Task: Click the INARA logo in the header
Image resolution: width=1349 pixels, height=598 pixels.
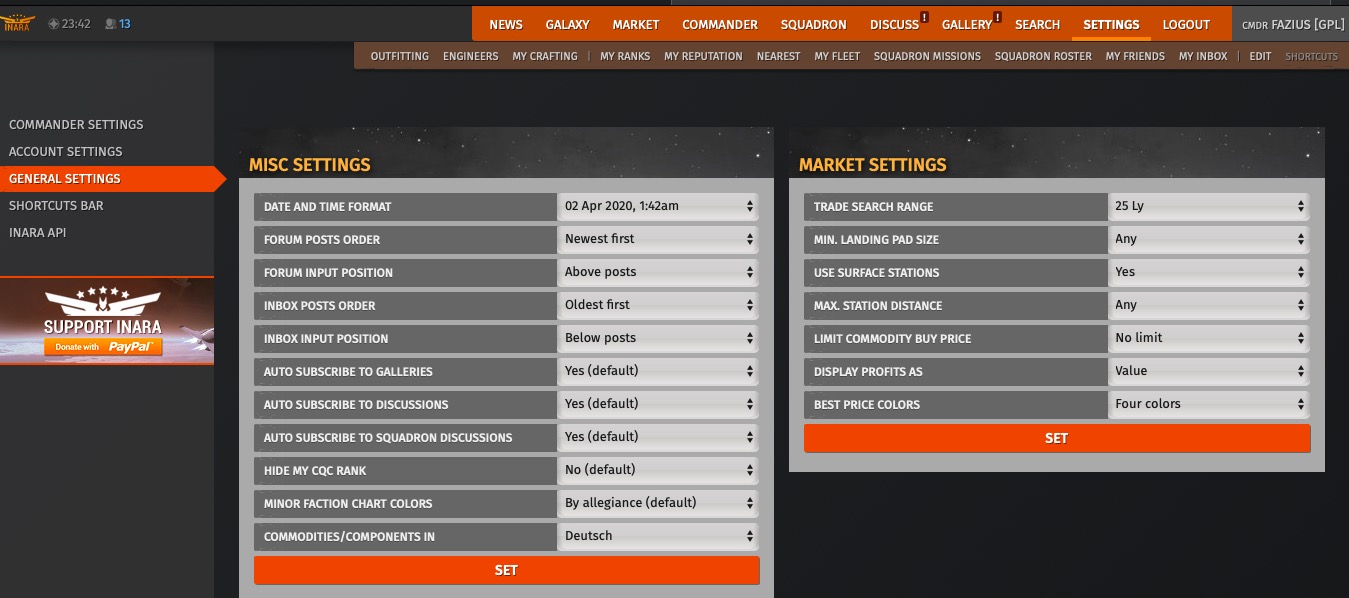Action: pyautogui.click(x=17, y=23)
